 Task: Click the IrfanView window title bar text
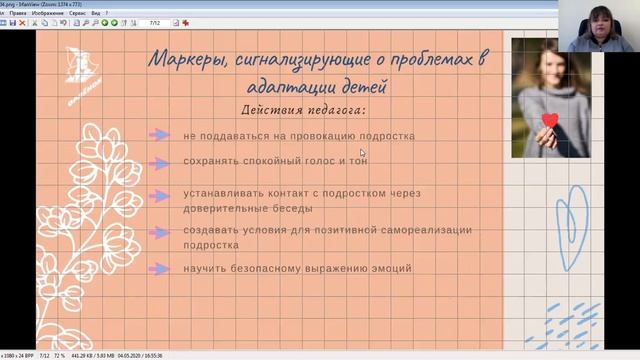[41, 4]
